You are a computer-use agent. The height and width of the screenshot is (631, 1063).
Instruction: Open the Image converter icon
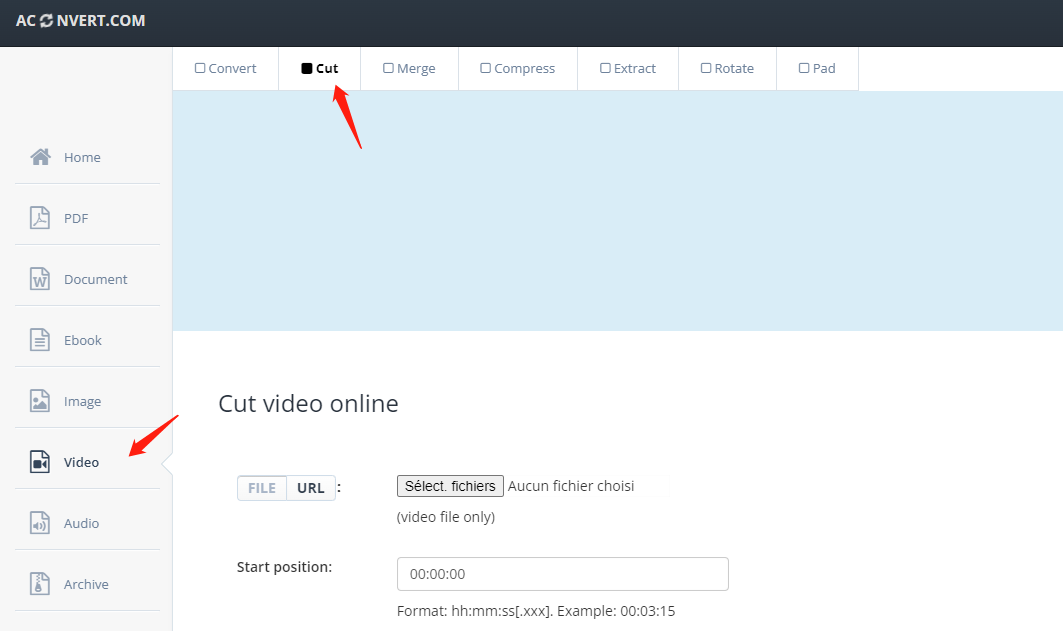pyautogui.click(x=40, y=401)
